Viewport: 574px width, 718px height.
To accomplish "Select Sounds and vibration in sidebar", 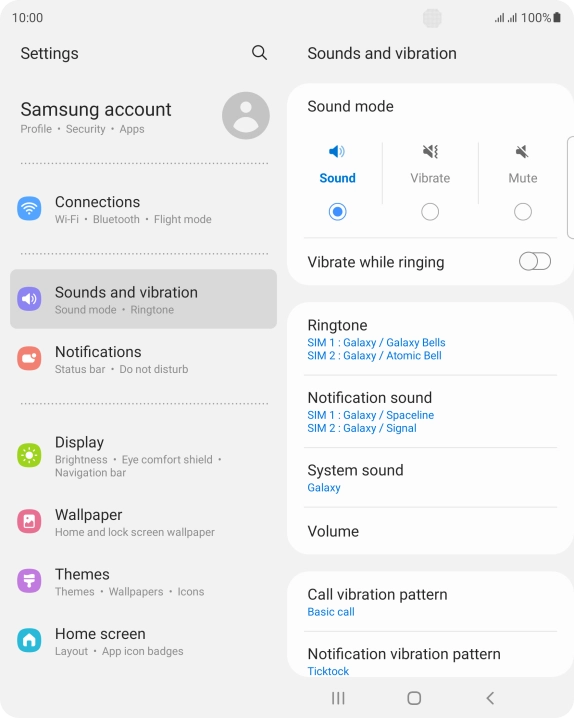I will tap(143, 299).
